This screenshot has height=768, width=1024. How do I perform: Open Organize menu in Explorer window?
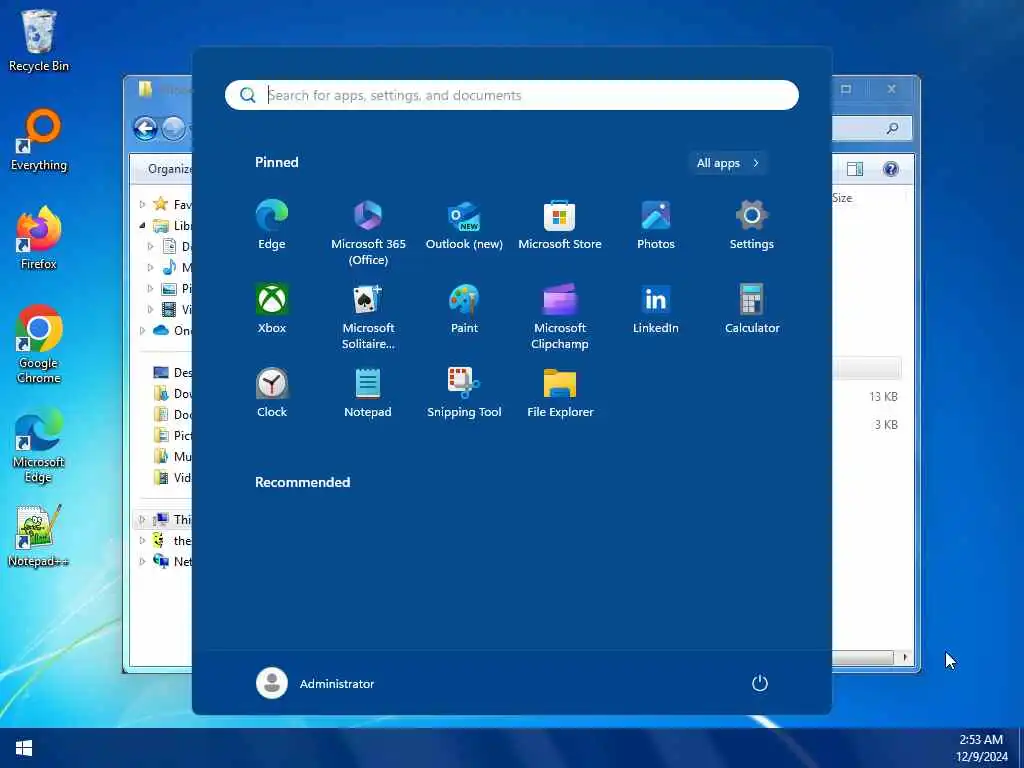pos(170,169)
